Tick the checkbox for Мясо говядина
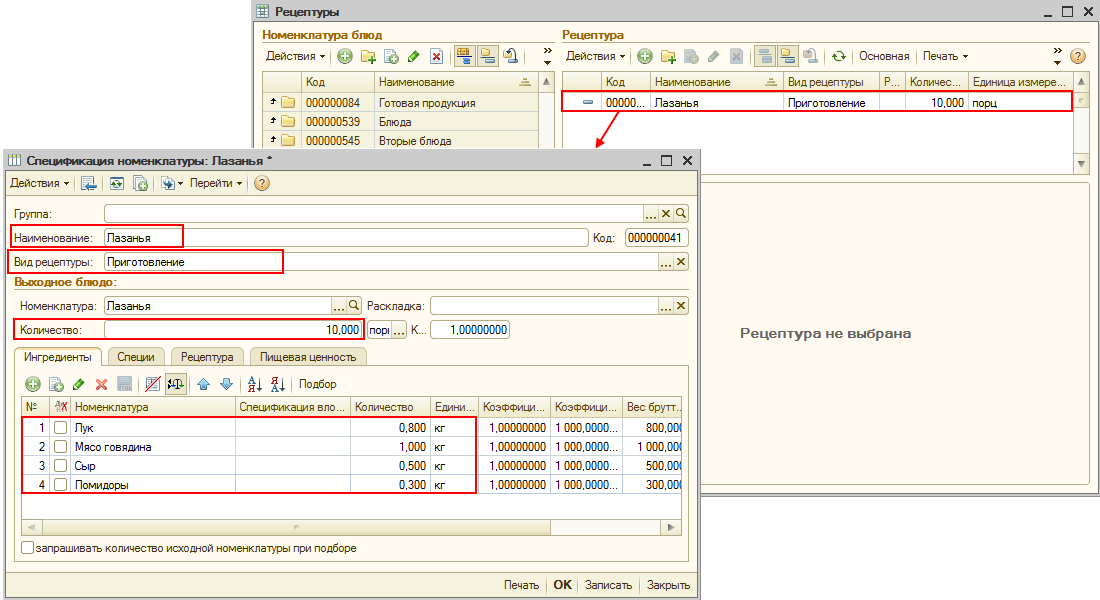The height and width of the screenshot is (600, 1100). coord(61,447)
